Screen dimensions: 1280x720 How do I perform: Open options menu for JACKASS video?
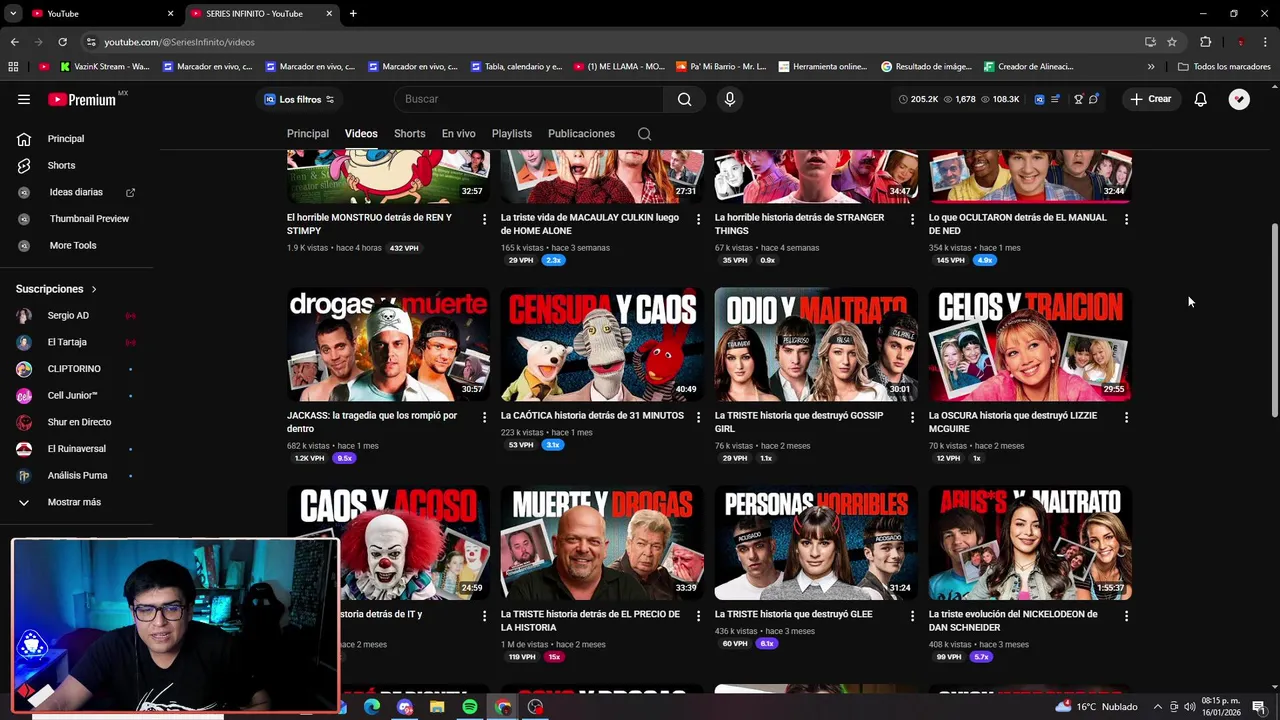(x=484, y=417)
